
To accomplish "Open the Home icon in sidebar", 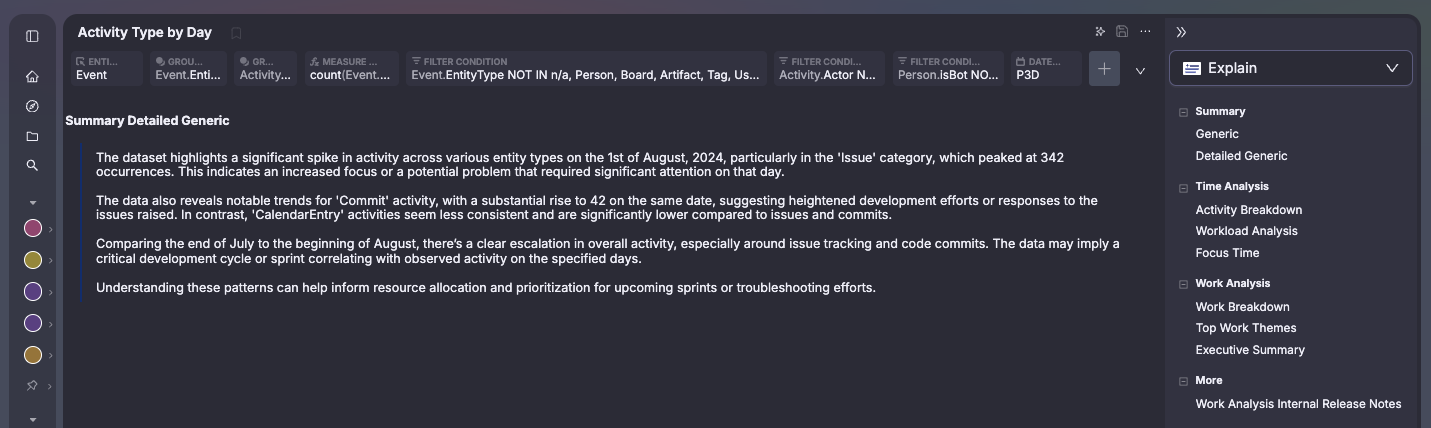I will 32,77.
